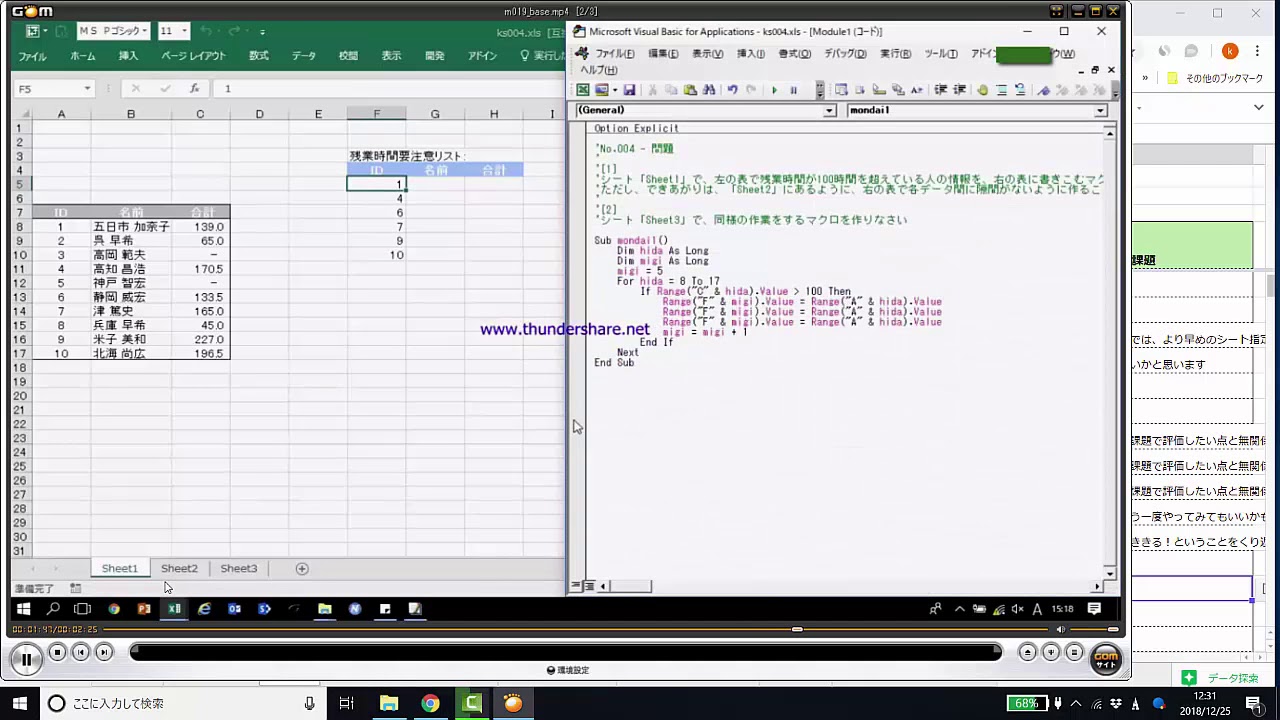Expand the mondai1 procedure dropdown

pyautogui.click(x=1100, y=111)
